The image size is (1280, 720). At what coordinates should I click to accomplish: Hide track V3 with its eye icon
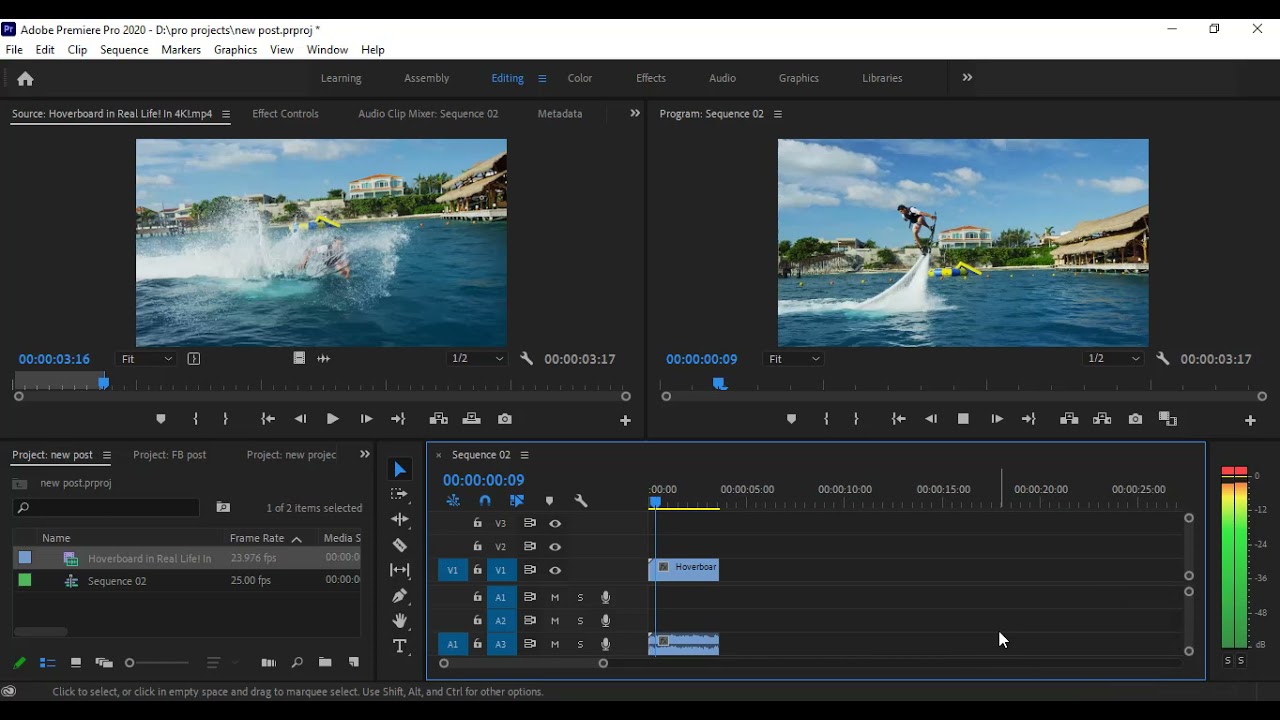555,523
